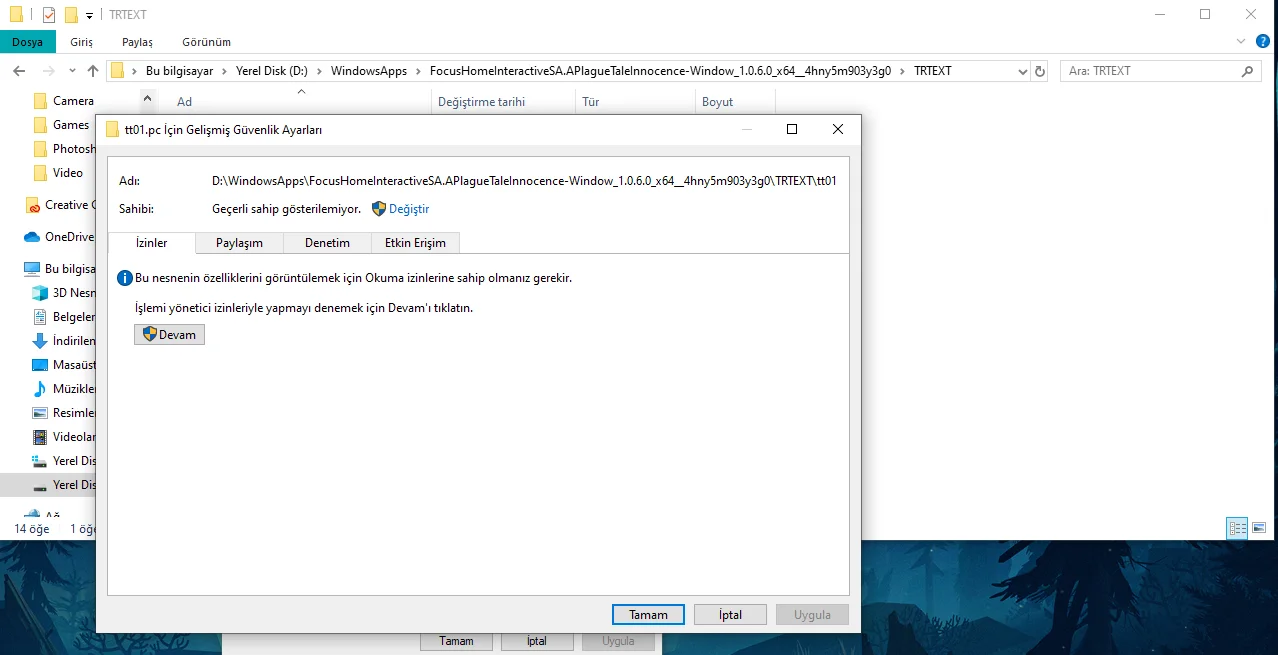Open Explorer help via the question mark icon
The width and height of the screenshot is (1278, 655).
1262,41
